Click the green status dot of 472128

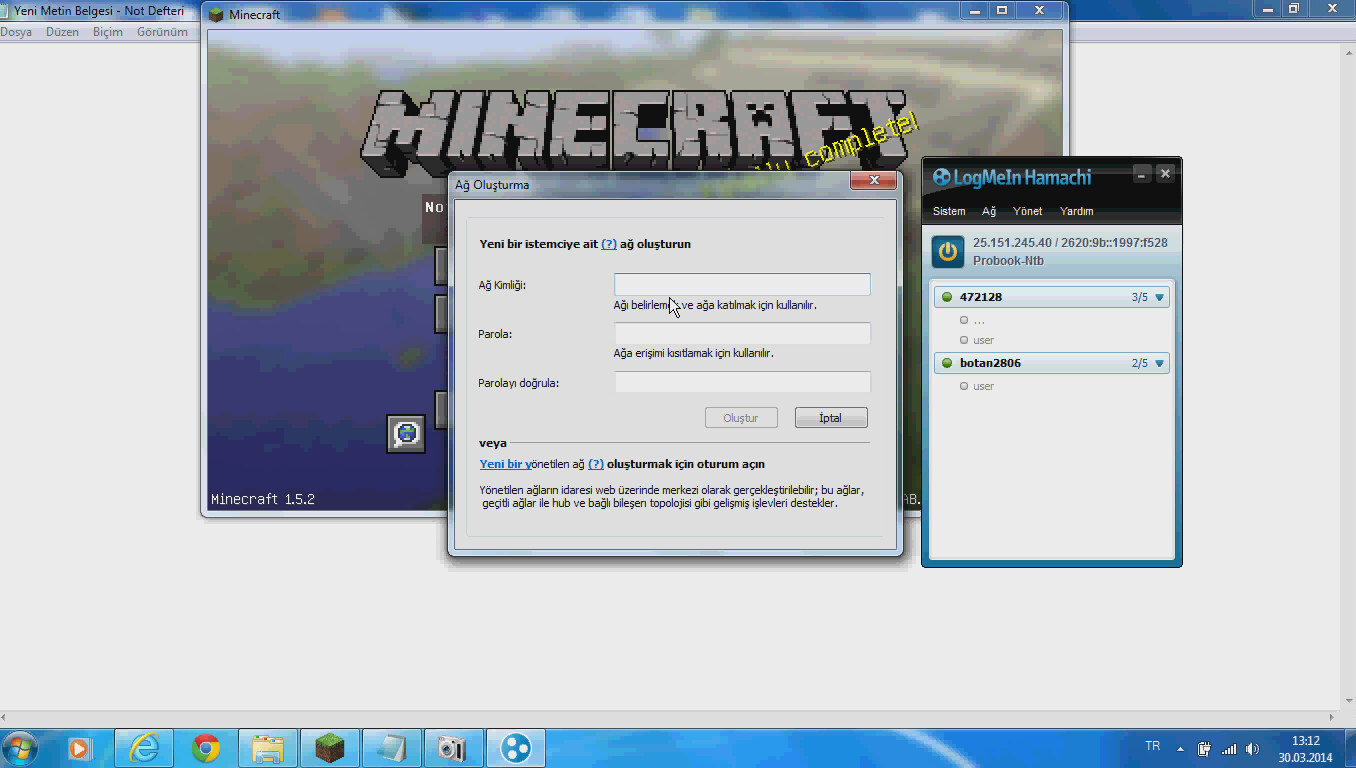(x=947, y=297)
